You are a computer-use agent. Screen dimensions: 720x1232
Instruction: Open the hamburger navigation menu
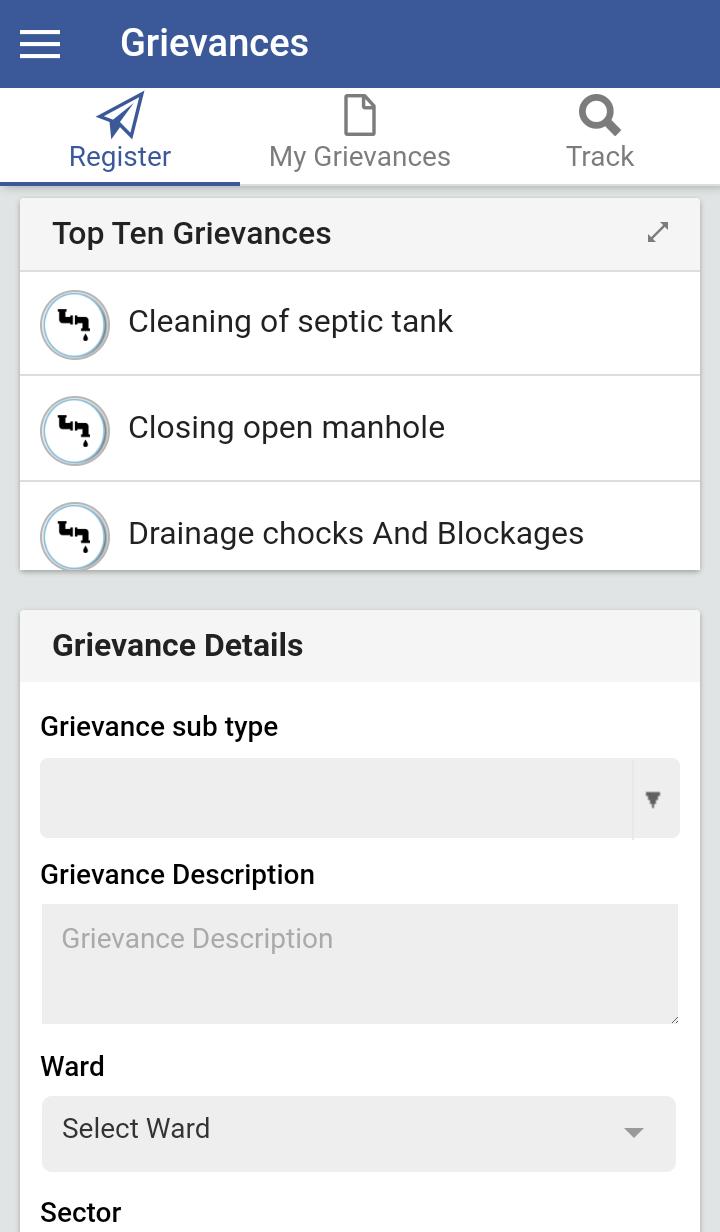coord(40,44)
